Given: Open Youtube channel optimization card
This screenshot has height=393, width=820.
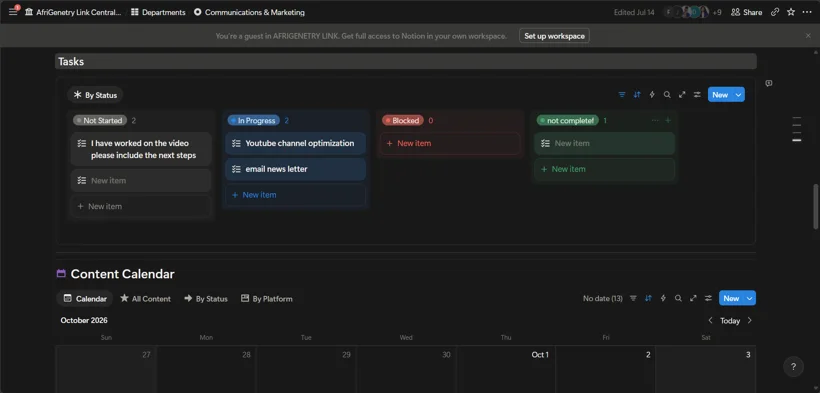Looking at the screenshot, I should tap(295, 143).
